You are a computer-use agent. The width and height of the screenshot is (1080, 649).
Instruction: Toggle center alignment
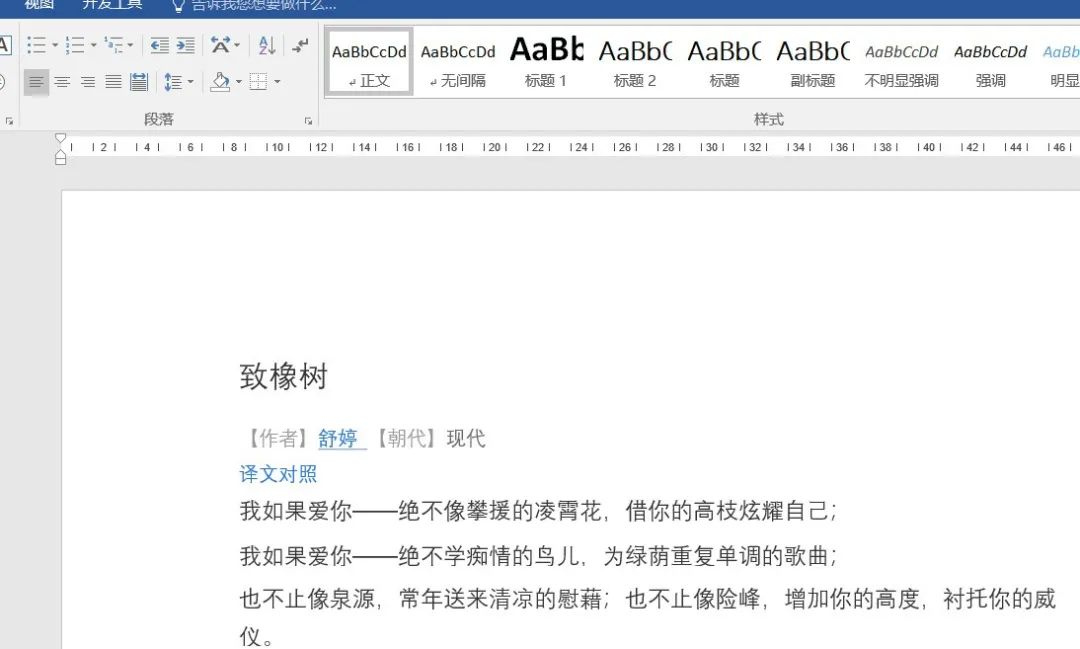[x=62, y=82]
